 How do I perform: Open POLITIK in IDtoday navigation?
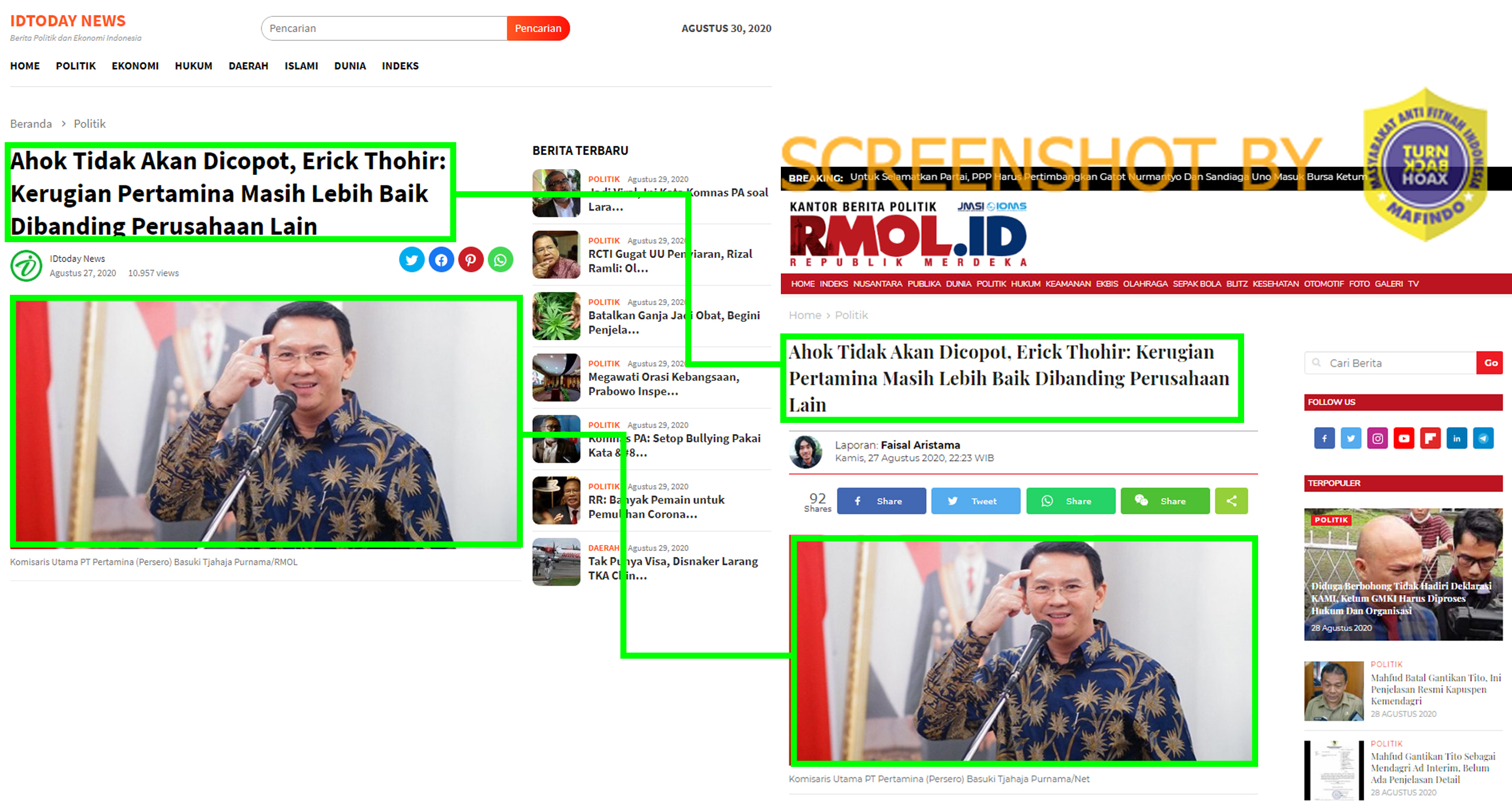click(75, 66)
